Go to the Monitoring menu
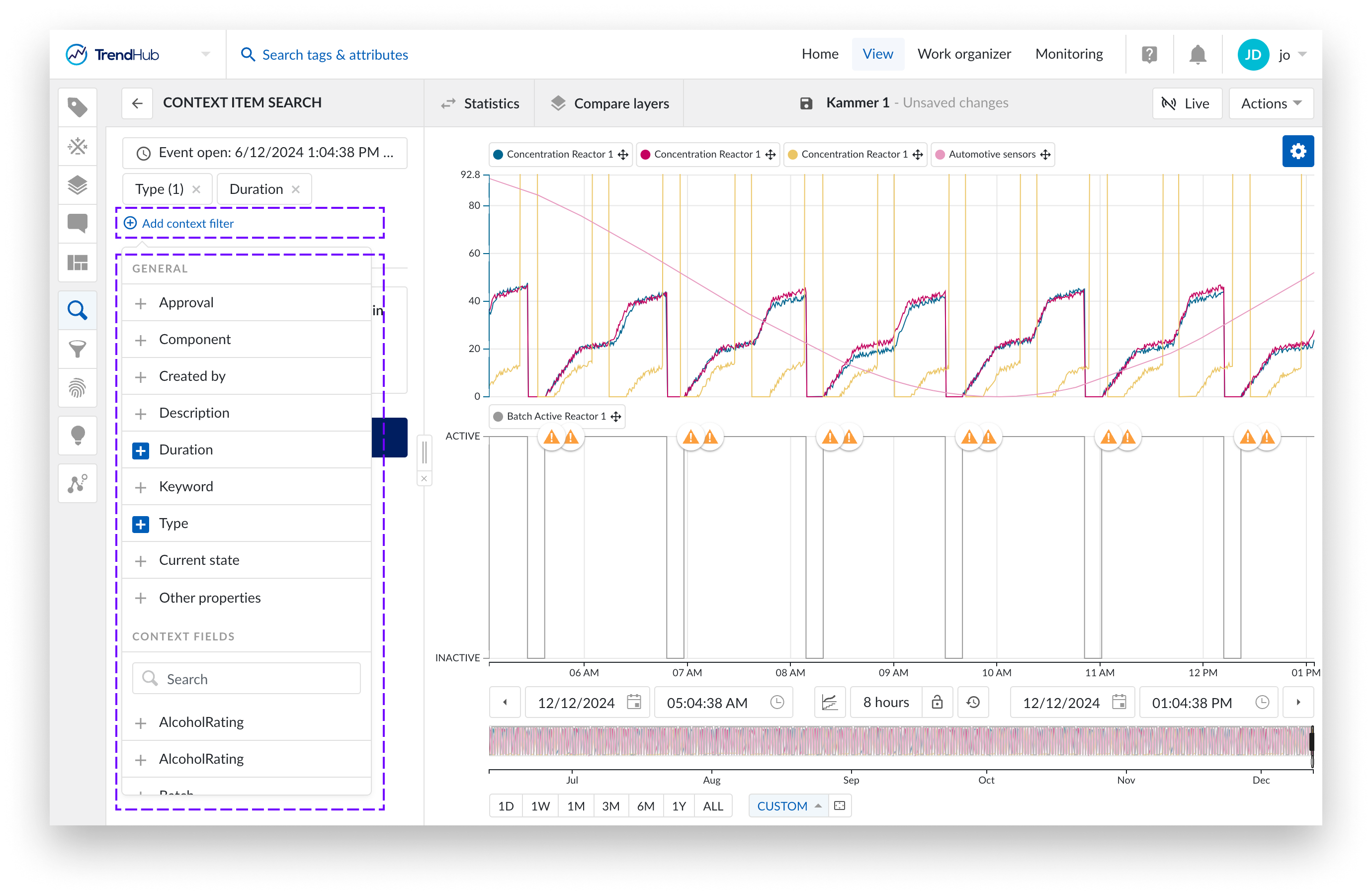This screenshot has width=1372, height=895. pyautogui.click(x=1069, y=54)
